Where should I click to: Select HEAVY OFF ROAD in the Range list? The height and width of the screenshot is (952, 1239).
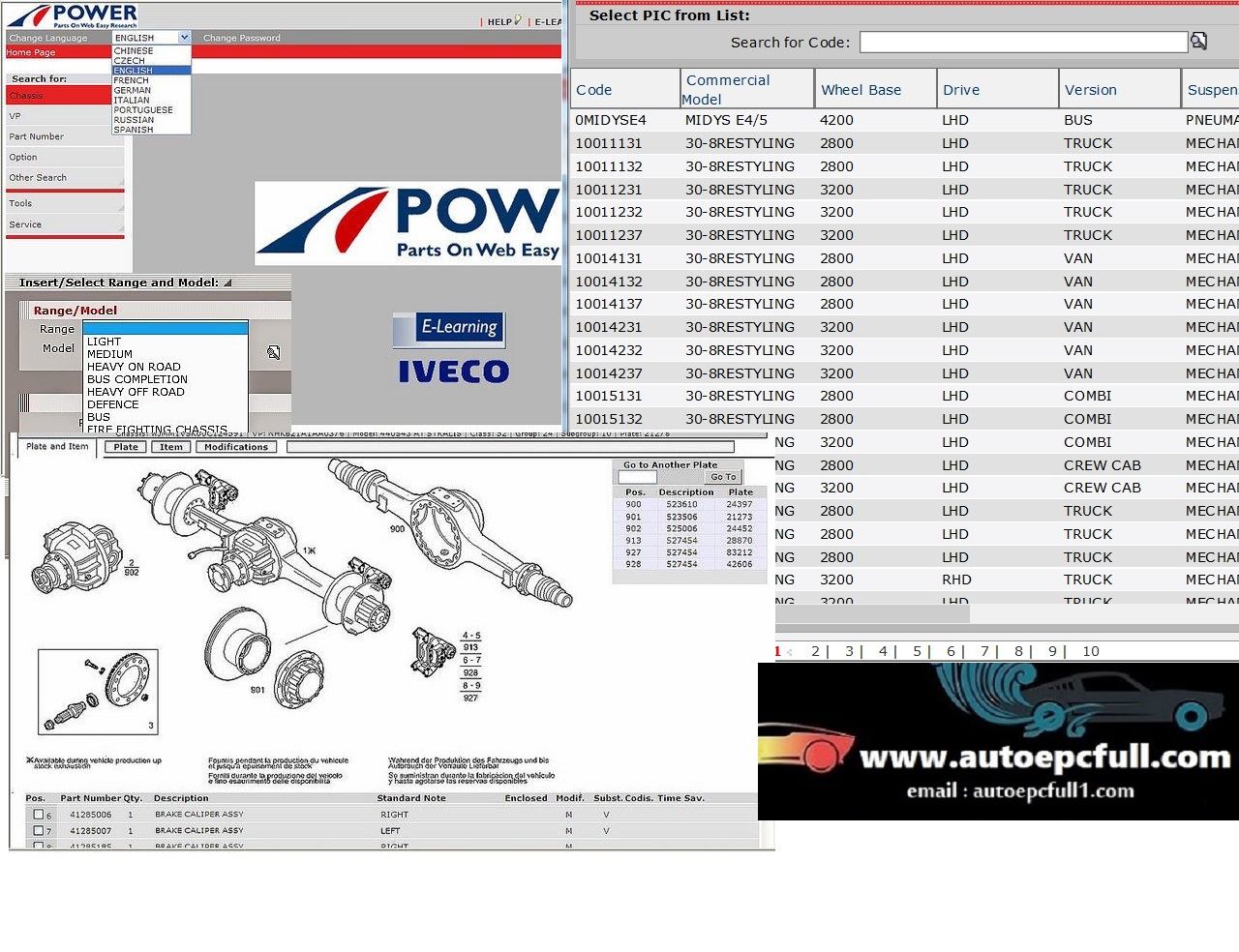136,392
